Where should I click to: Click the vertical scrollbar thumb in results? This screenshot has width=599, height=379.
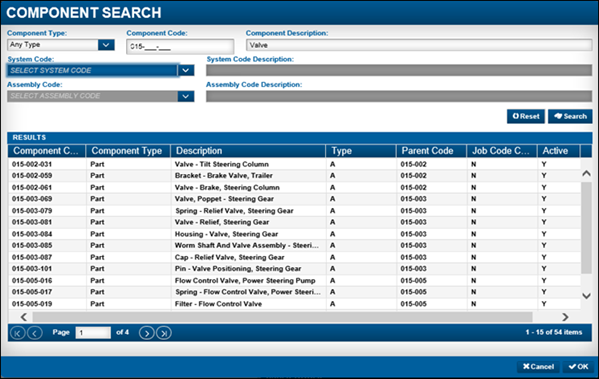pyautogui.click(x=586, y=228)
